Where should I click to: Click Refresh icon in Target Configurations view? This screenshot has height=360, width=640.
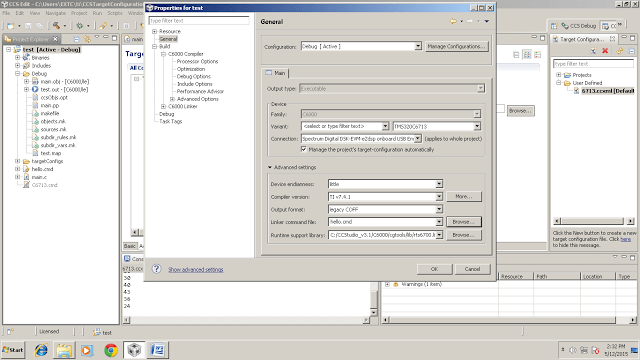pyautogui.click(x=620, y=51)
